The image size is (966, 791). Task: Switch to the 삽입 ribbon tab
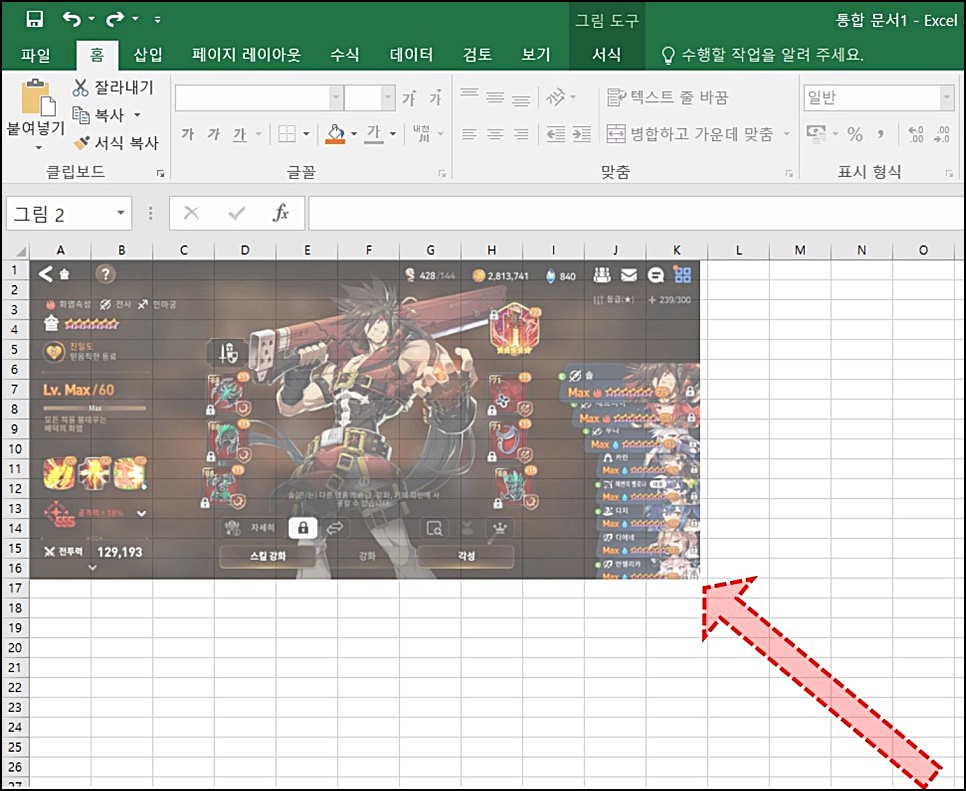tap(148, 55)
